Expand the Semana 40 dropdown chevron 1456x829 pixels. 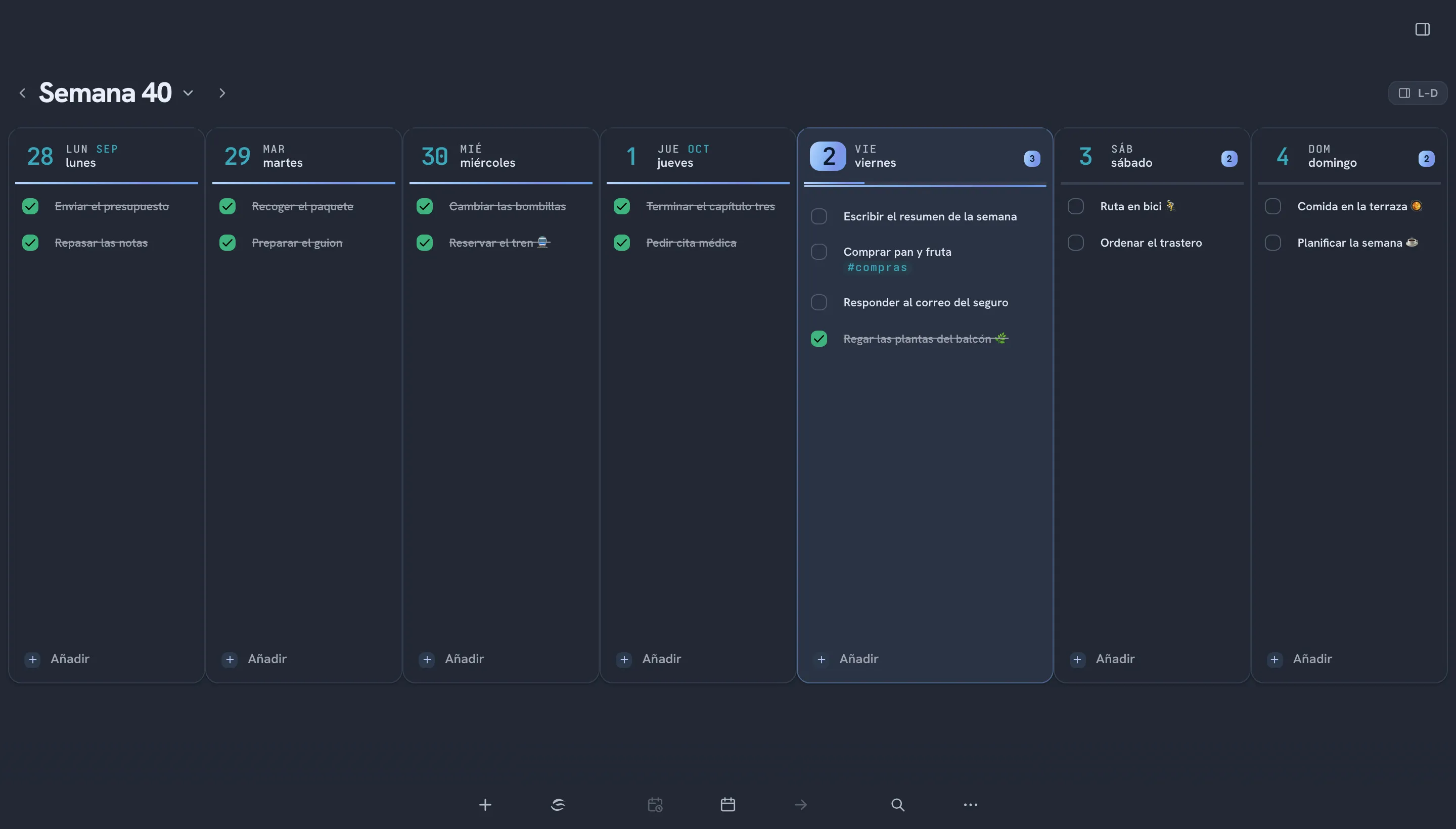click(x=188, y=93)
